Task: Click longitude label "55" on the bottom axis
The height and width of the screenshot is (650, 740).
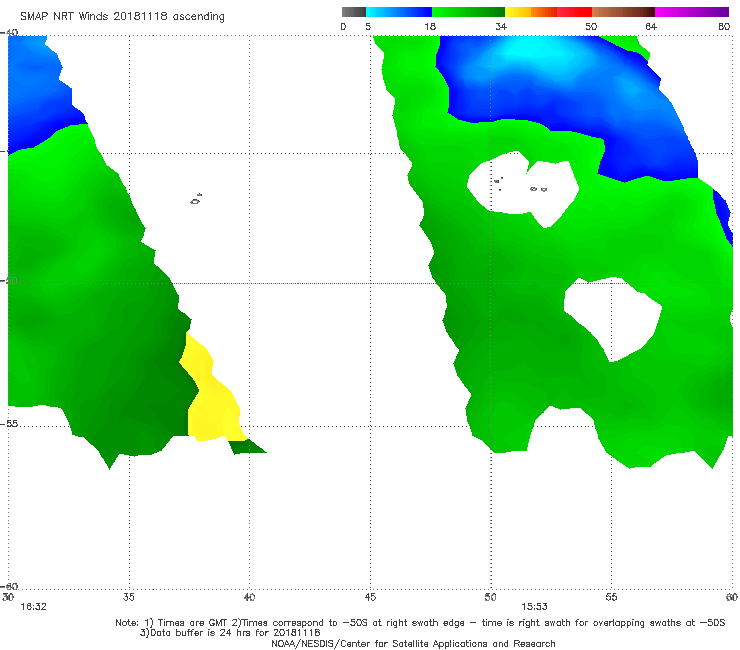Action: point(611,597)
